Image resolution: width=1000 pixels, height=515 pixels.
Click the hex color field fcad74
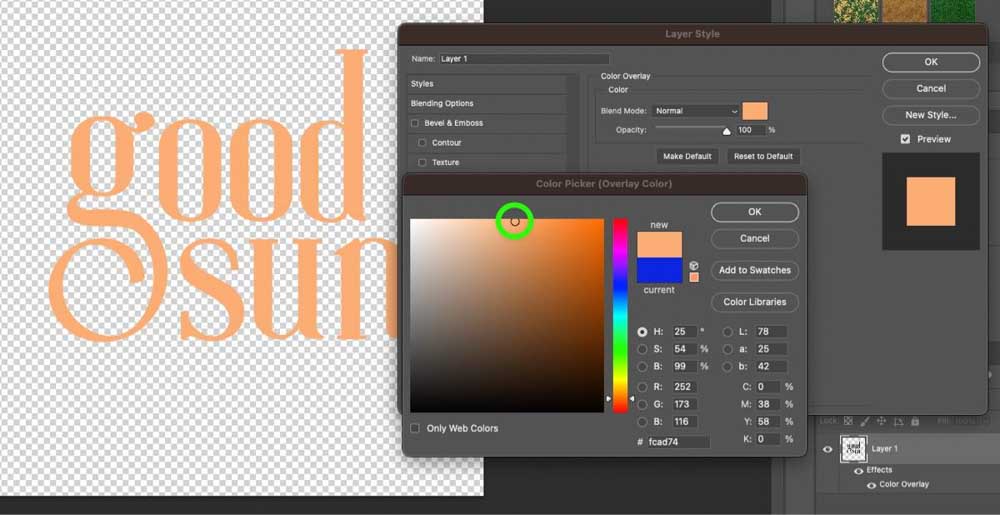click(678, 442)
